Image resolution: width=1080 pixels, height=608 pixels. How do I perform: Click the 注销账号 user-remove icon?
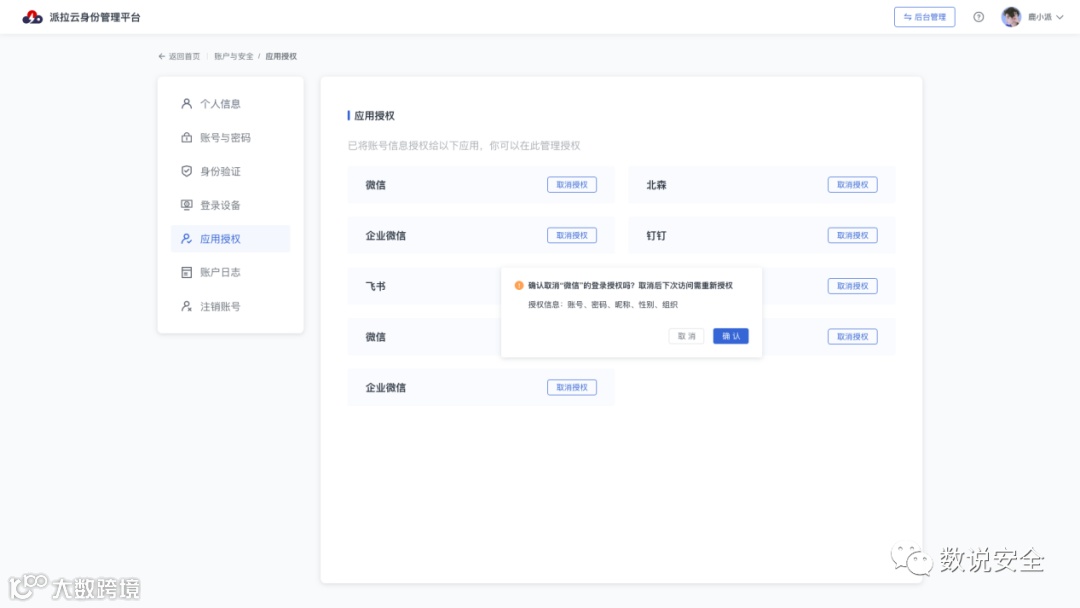(186, 306)
